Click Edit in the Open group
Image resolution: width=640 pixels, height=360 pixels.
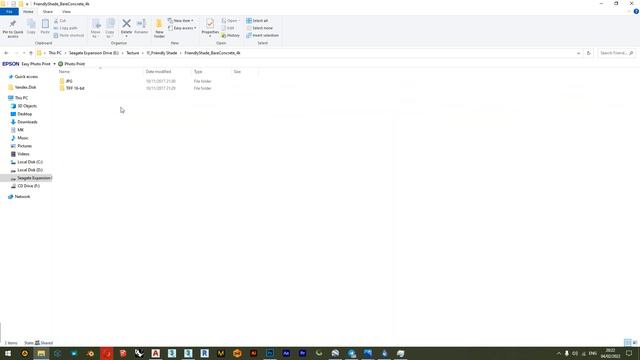tap(228, 28)
